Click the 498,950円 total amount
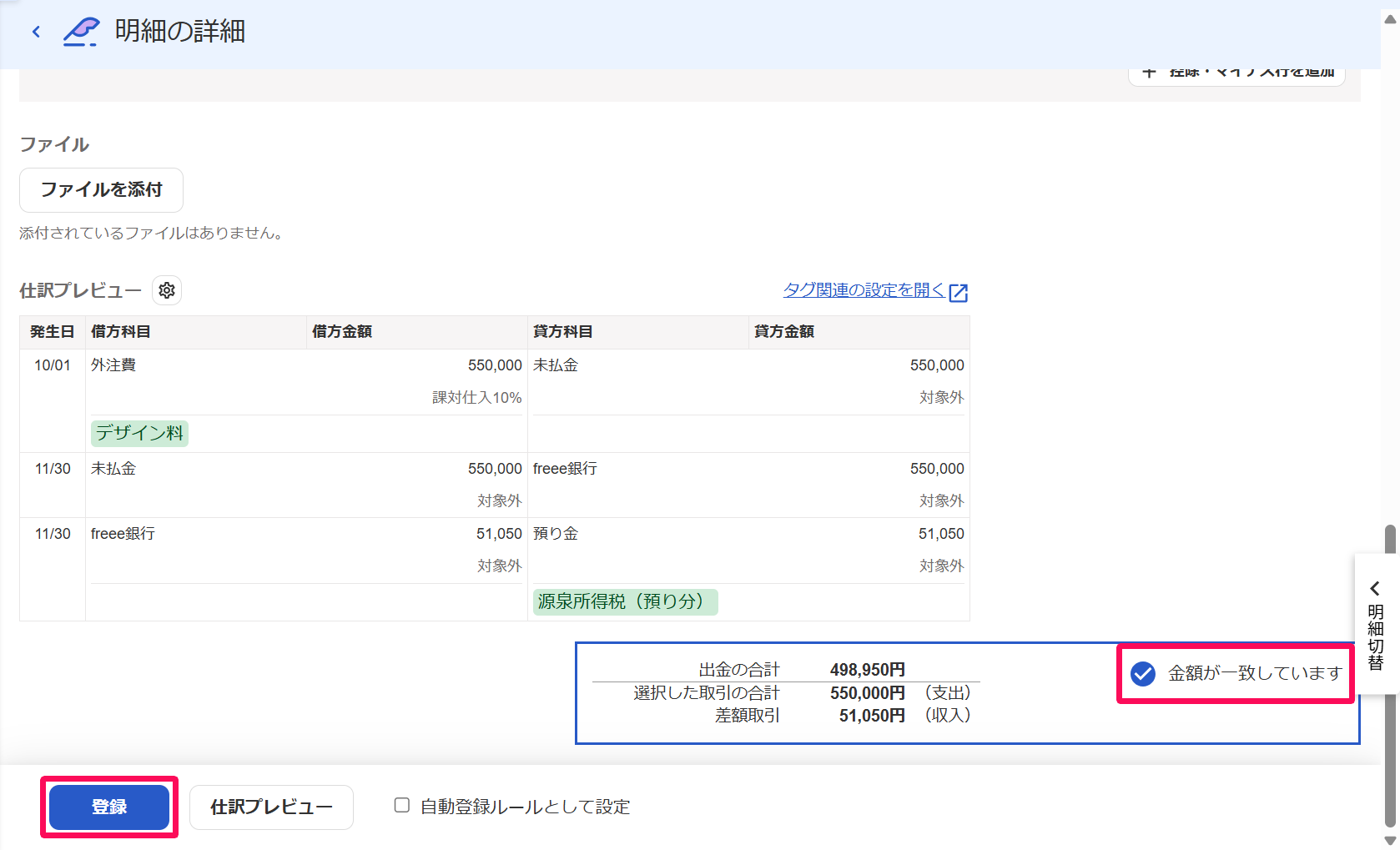This screenshot has height=850, width=1400. click(x=868, y=670)
